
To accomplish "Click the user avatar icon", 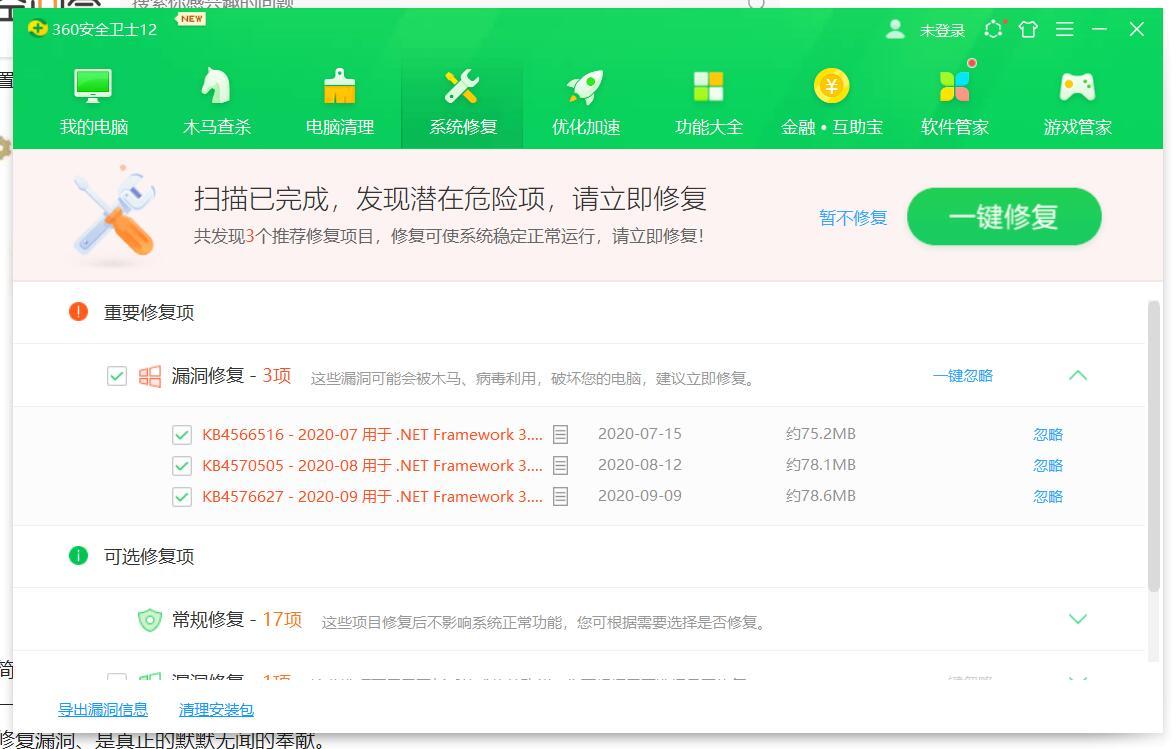I will [895, 29].
